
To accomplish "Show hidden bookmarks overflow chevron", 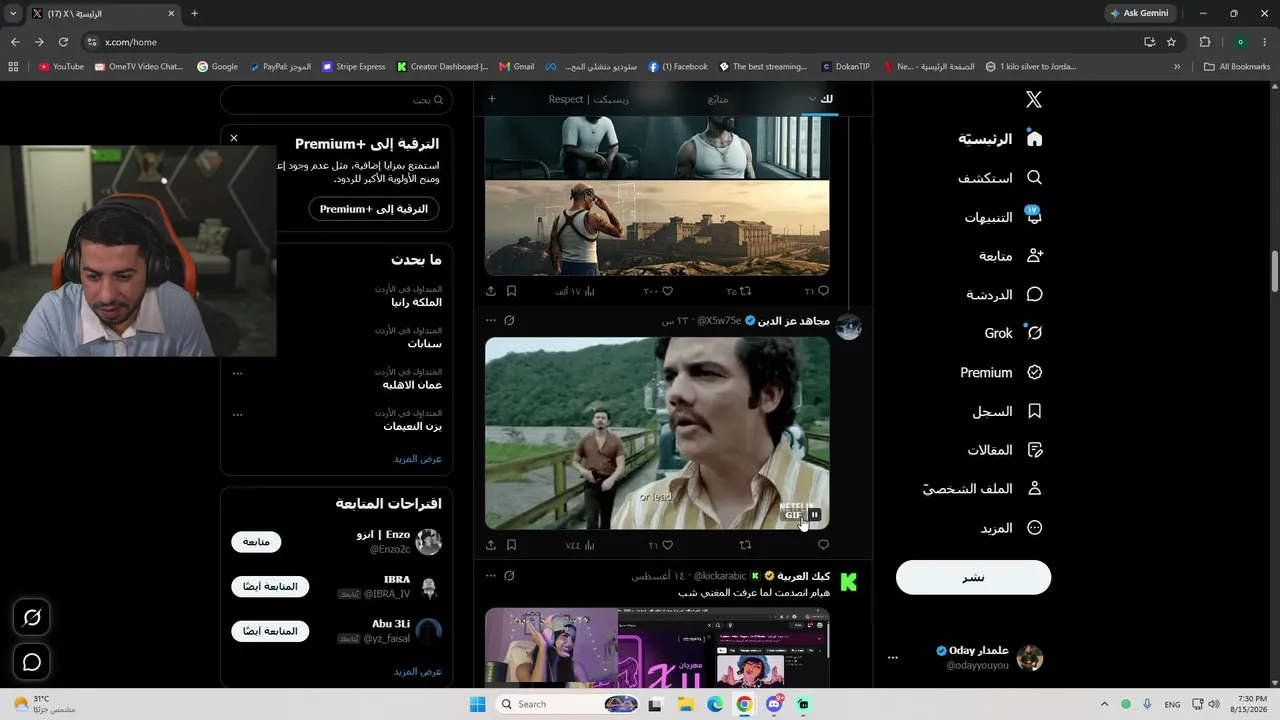I will click(1177, 67).
